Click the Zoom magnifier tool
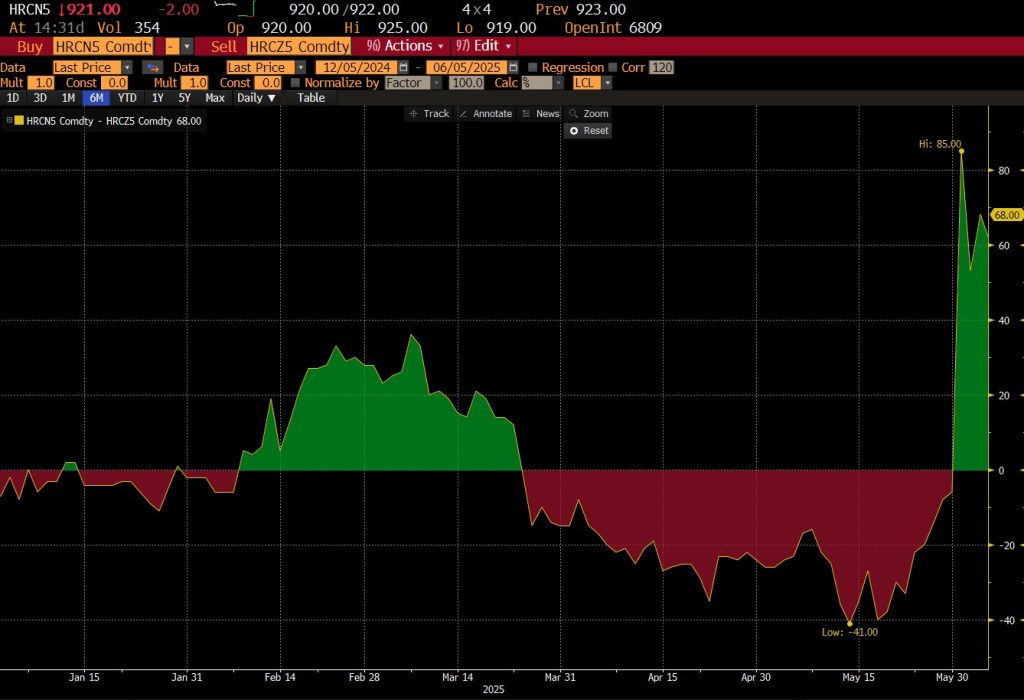 click(x=588, y=114)
